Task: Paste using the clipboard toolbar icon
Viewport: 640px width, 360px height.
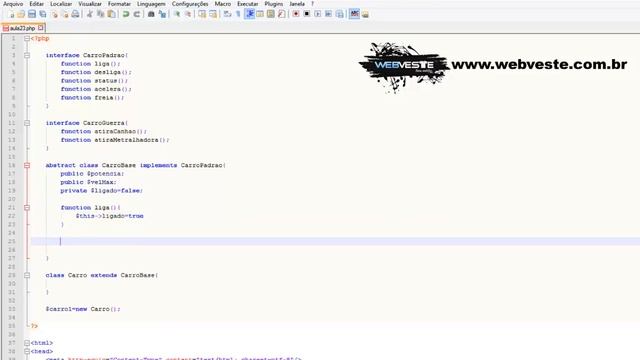Action: 111,14
